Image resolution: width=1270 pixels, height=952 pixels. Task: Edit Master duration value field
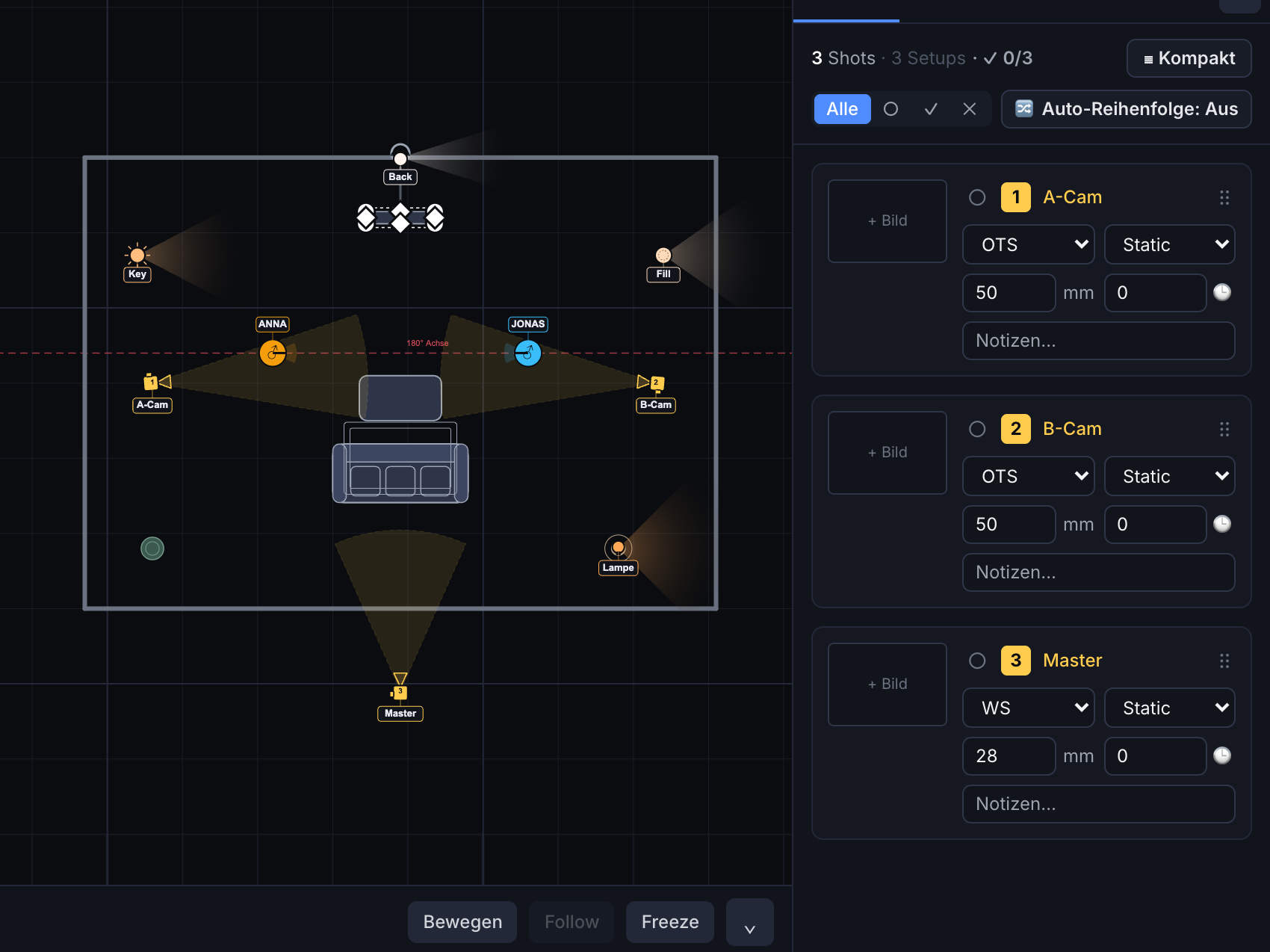point(1156,756)
